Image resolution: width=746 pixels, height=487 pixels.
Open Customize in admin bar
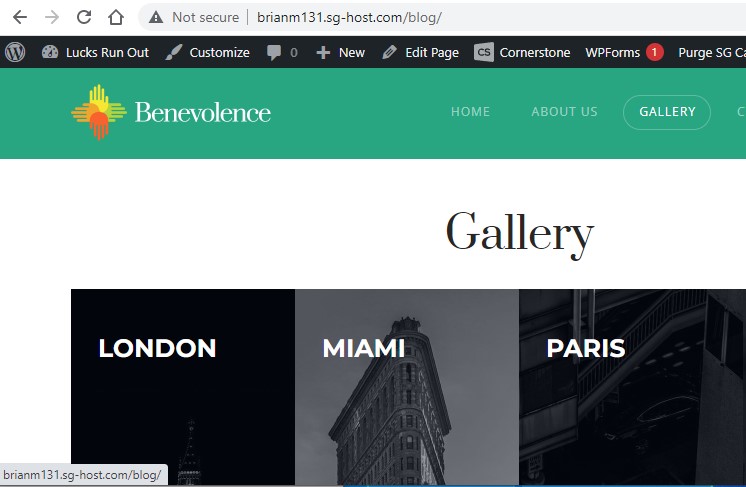pyautogui.click(x=208, y=52)
